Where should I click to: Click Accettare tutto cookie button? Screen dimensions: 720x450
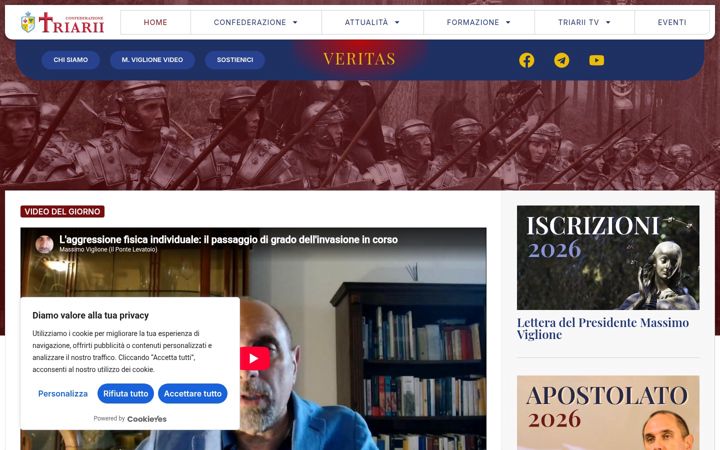[x=192, y=394]
